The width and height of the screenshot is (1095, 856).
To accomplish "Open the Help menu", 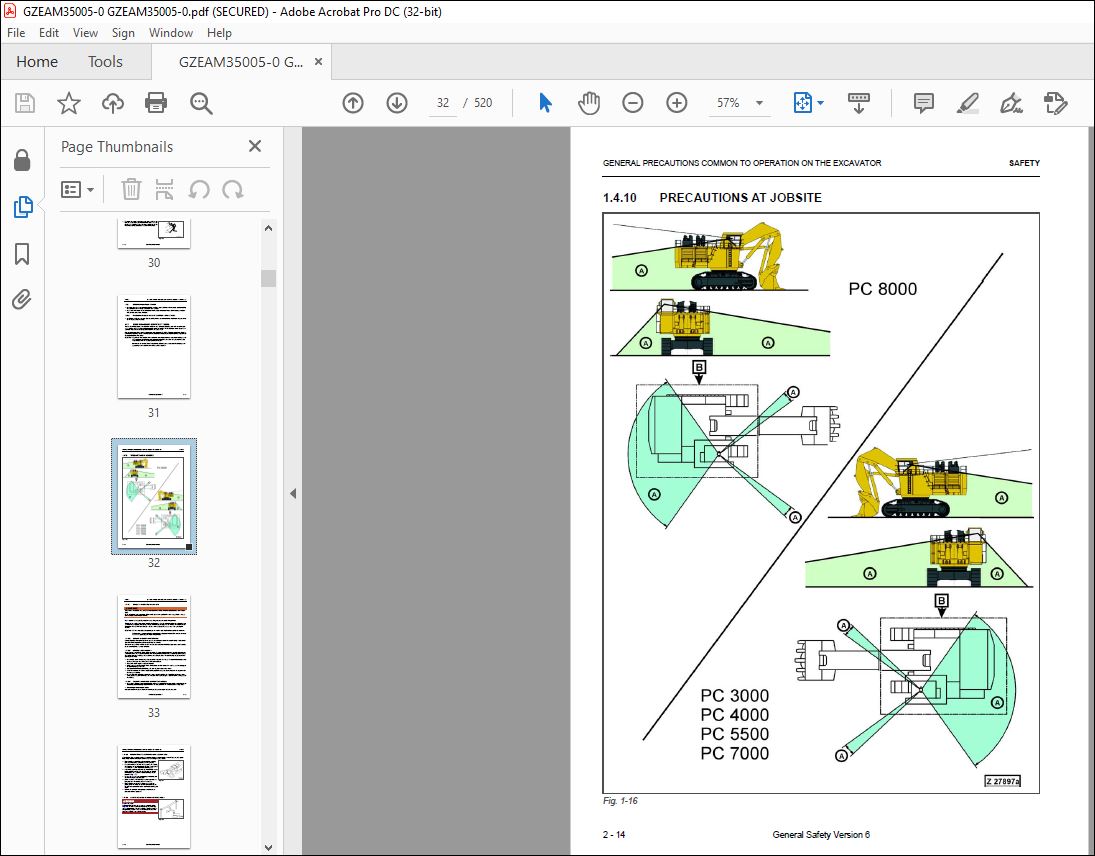I will point(219,33).
